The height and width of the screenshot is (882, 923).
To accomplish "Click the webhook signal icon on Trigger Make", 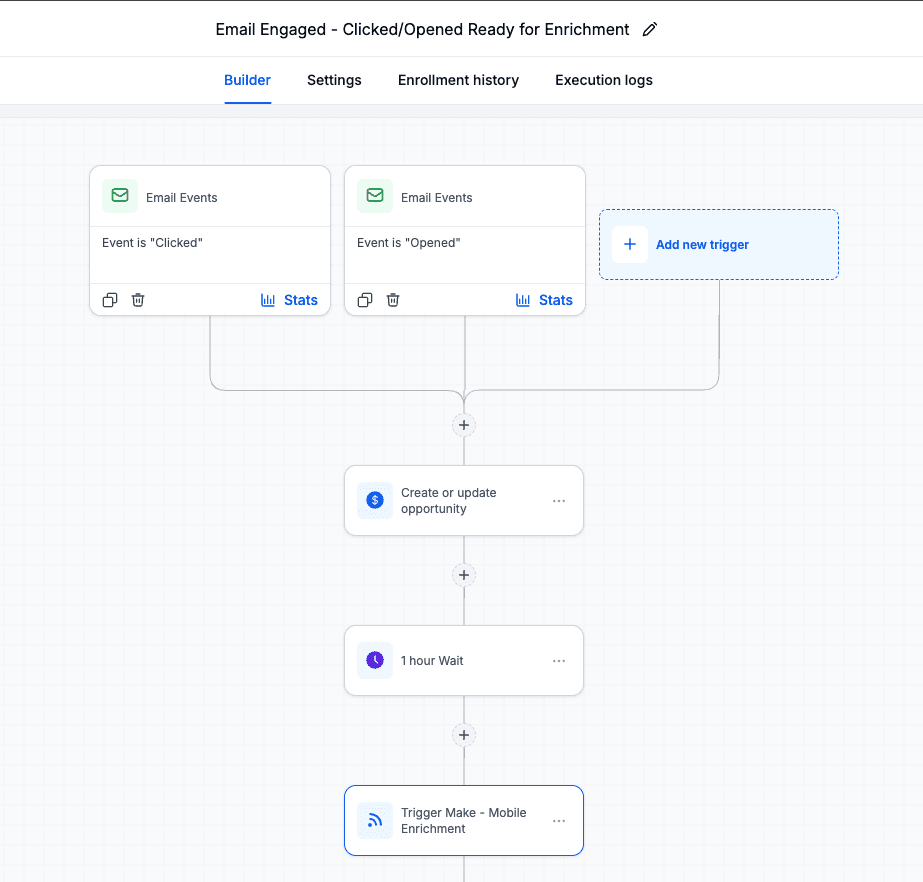I will 375,821.
